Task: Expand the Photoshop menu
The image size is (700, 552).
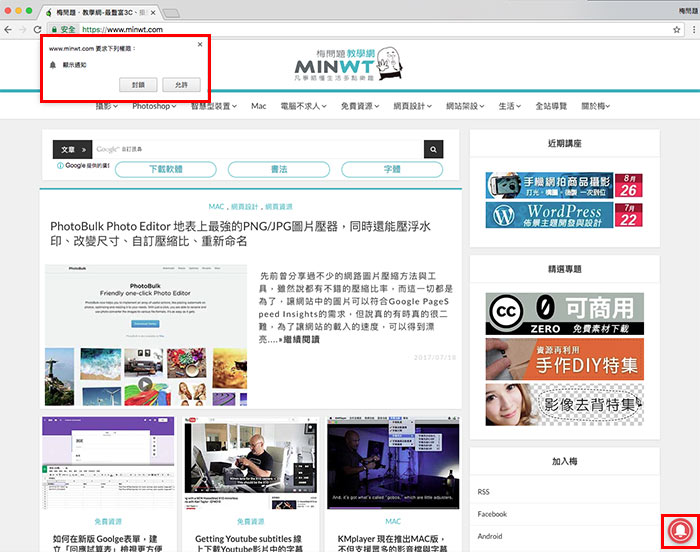Action: (x=154, y=106)
